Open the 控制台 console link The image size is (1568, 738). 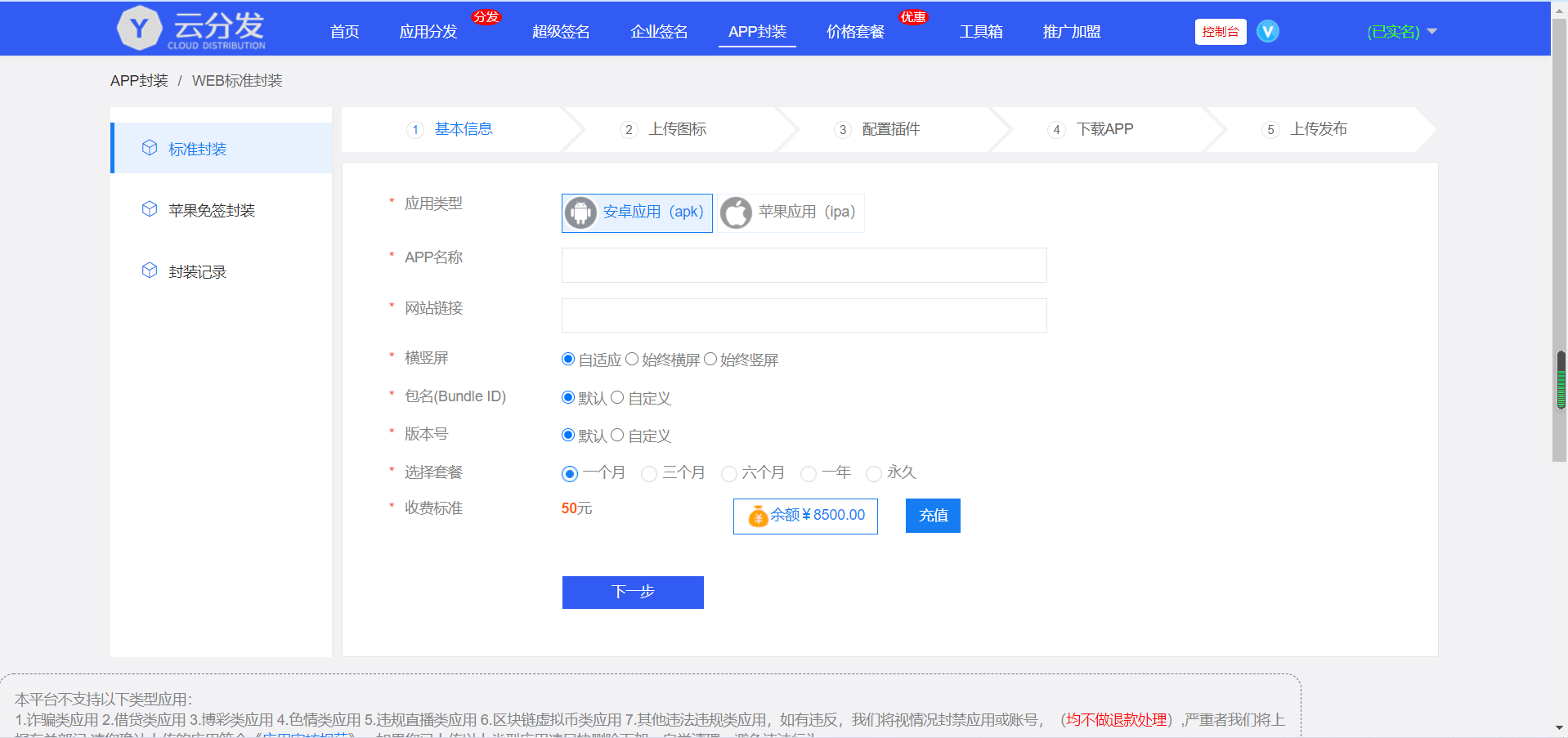tap(1220, 31)
